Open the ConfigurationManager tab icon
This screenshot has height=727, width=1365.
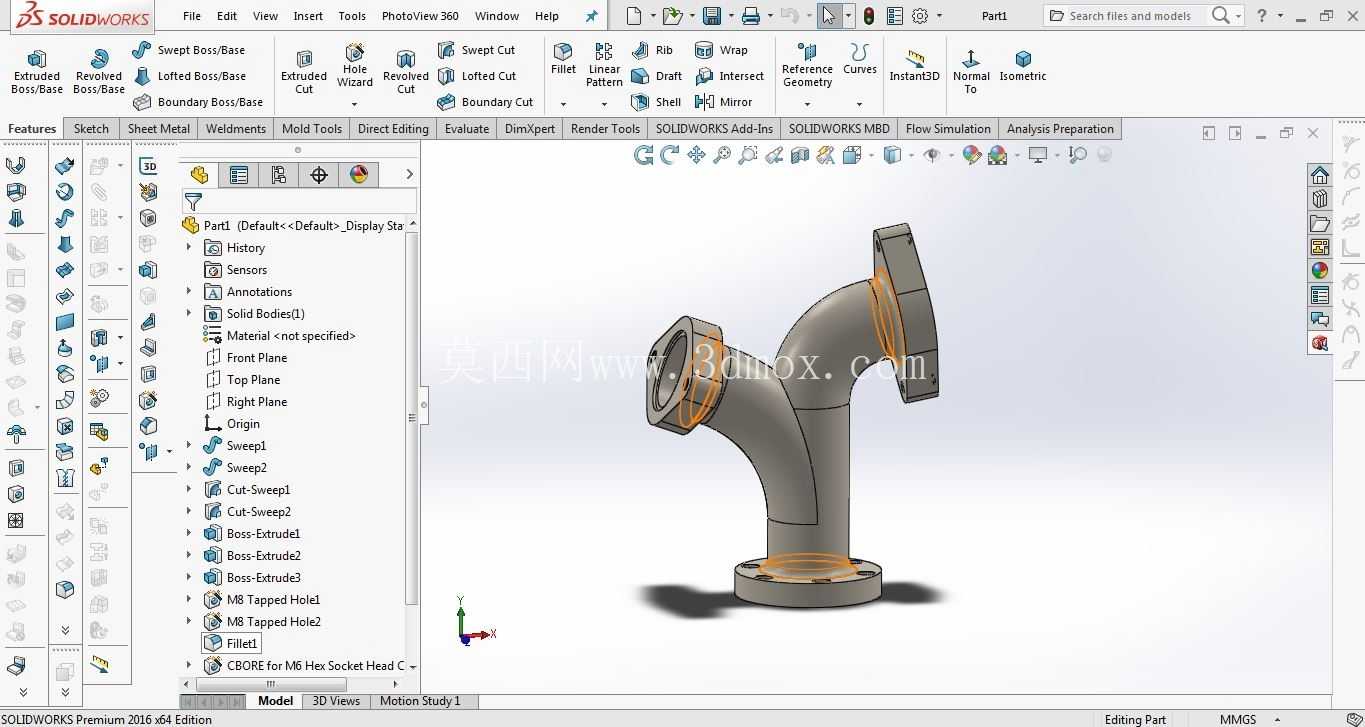(x=279, y=175)
